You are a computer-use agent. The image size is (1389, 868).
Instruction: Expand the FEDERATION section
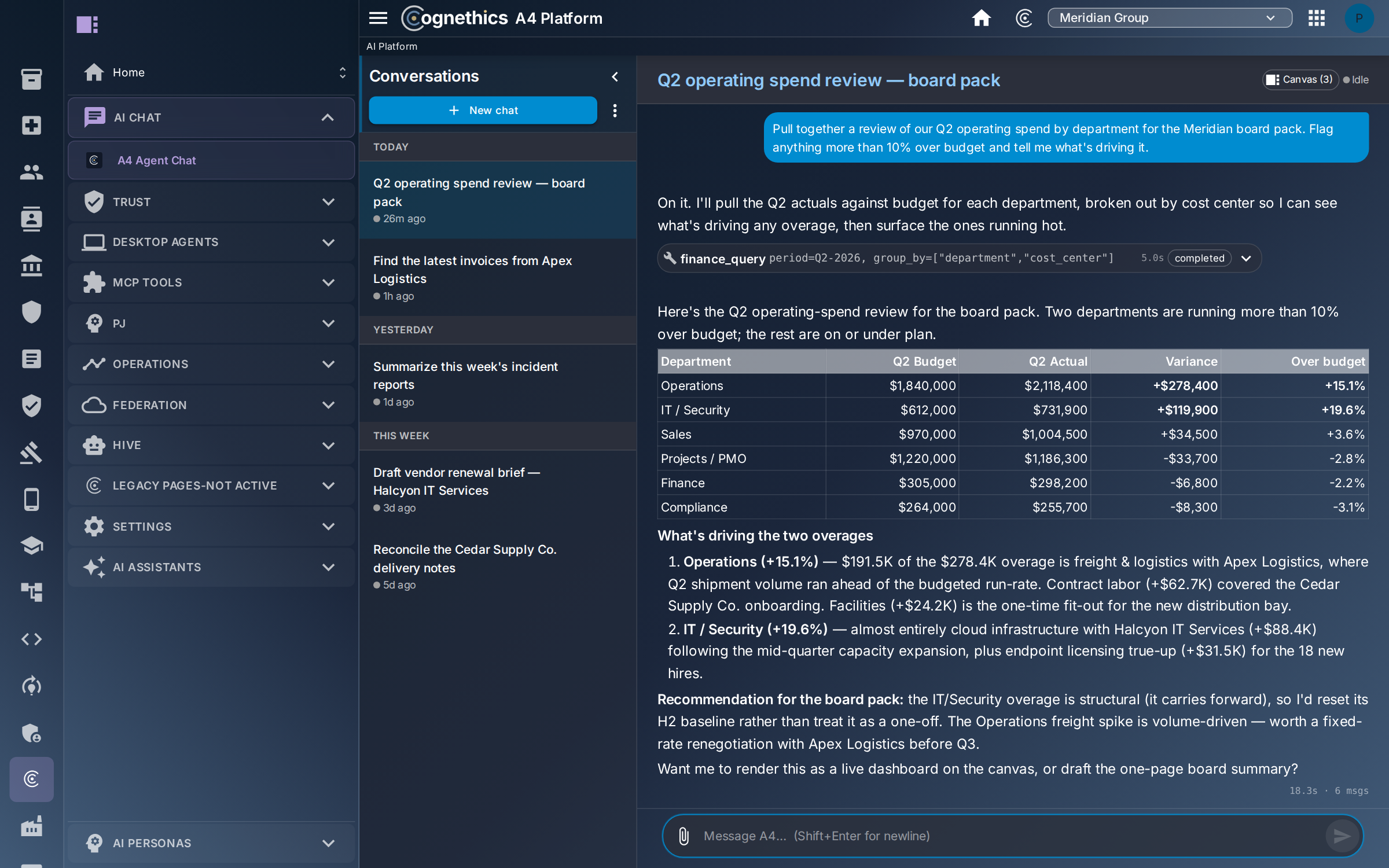pos(211,405)
